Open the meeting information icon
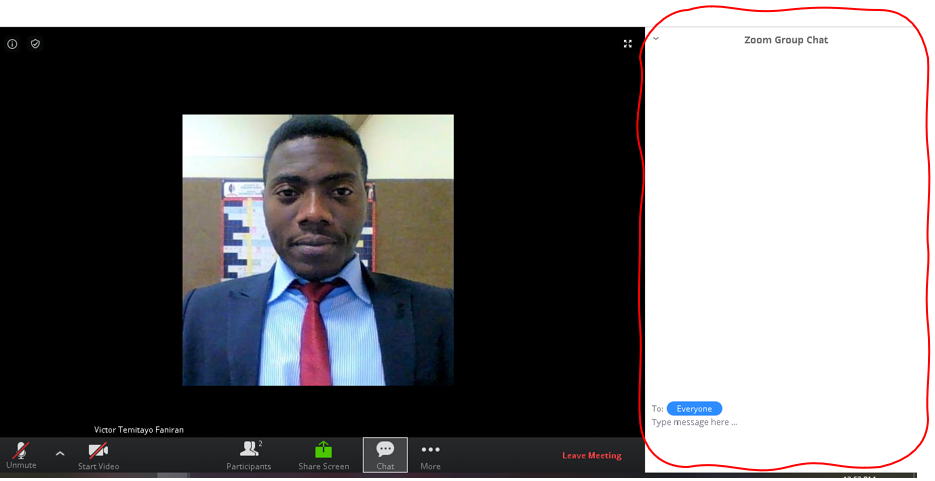935x481 pixels. click(12, 44)
